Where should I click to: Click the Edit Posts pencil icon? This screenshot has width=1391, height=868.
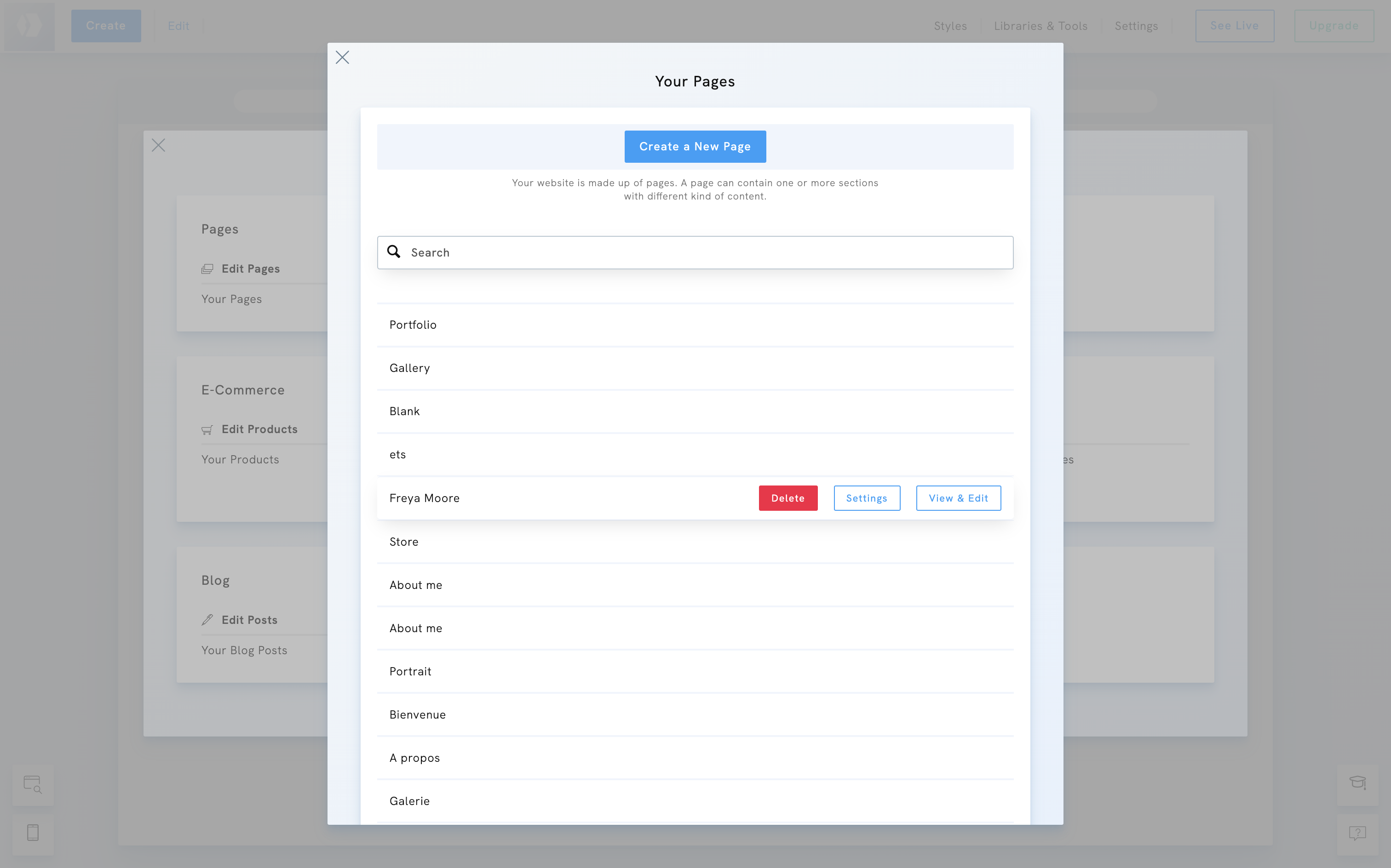208,619
